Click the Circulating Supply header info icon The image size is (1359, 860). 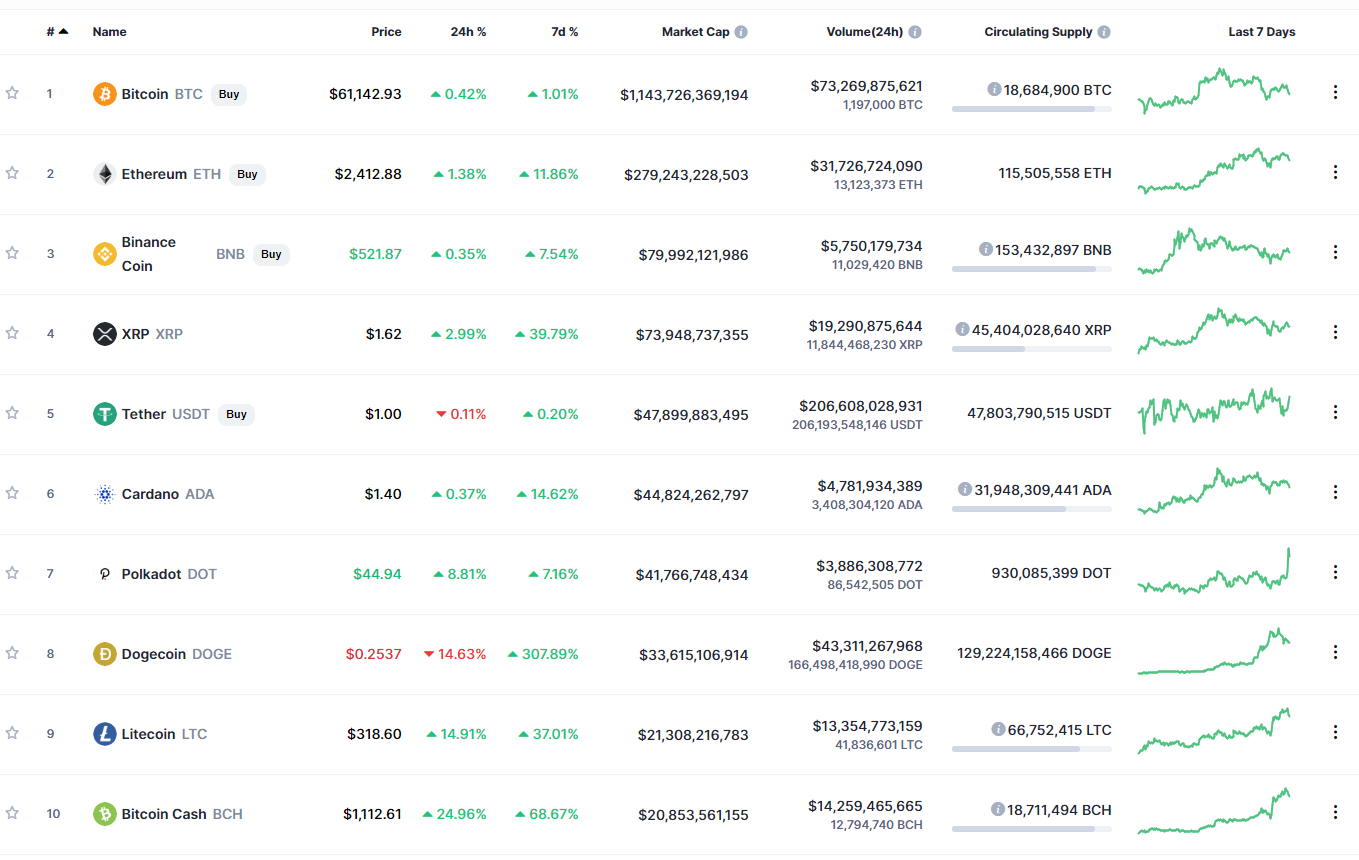[1104, 32]
